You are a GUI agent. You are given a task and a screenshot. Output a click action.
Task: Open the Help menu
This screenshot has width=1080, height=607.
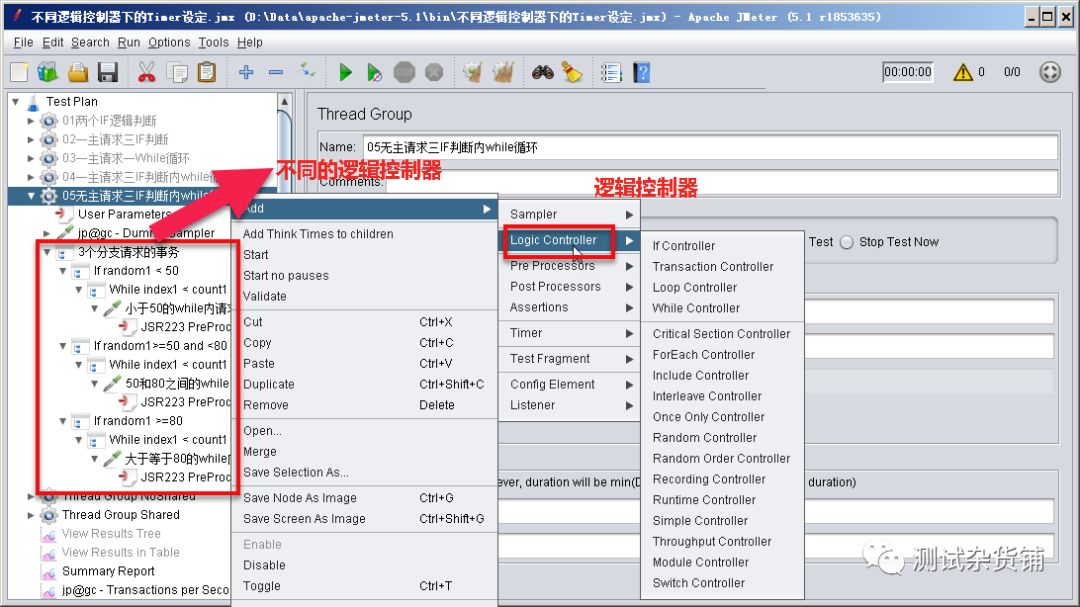coord(249,42)
